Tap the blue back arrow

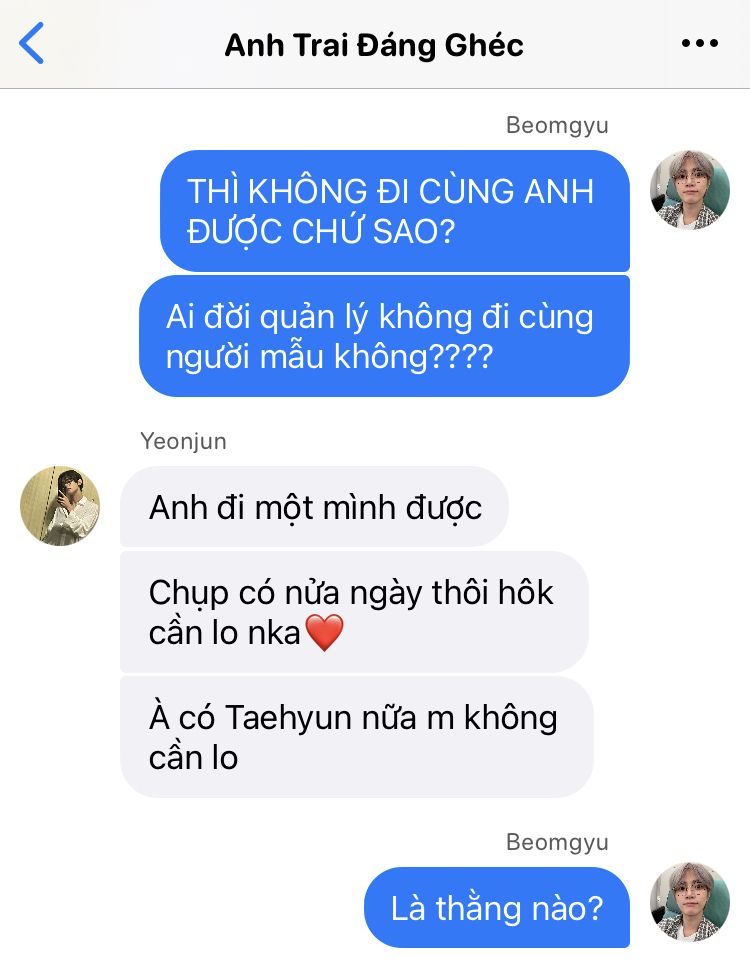[32, 43]
